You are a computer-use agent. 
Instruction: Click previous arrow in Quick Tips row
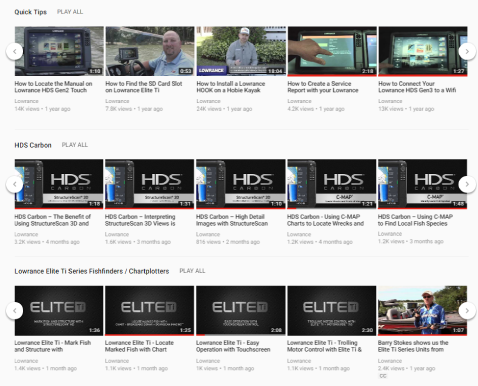click(x=15, y=51)
